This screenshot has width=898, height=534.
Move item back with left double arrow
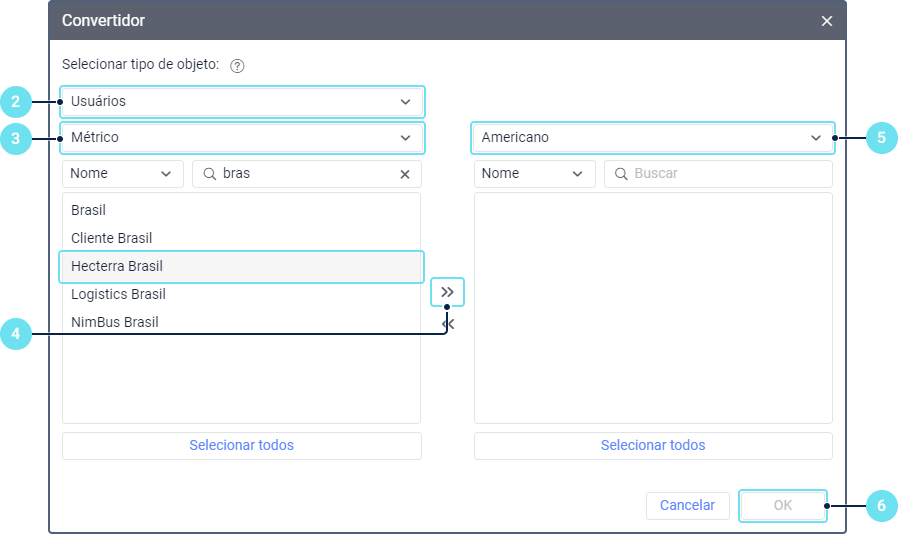pos(448,324)
